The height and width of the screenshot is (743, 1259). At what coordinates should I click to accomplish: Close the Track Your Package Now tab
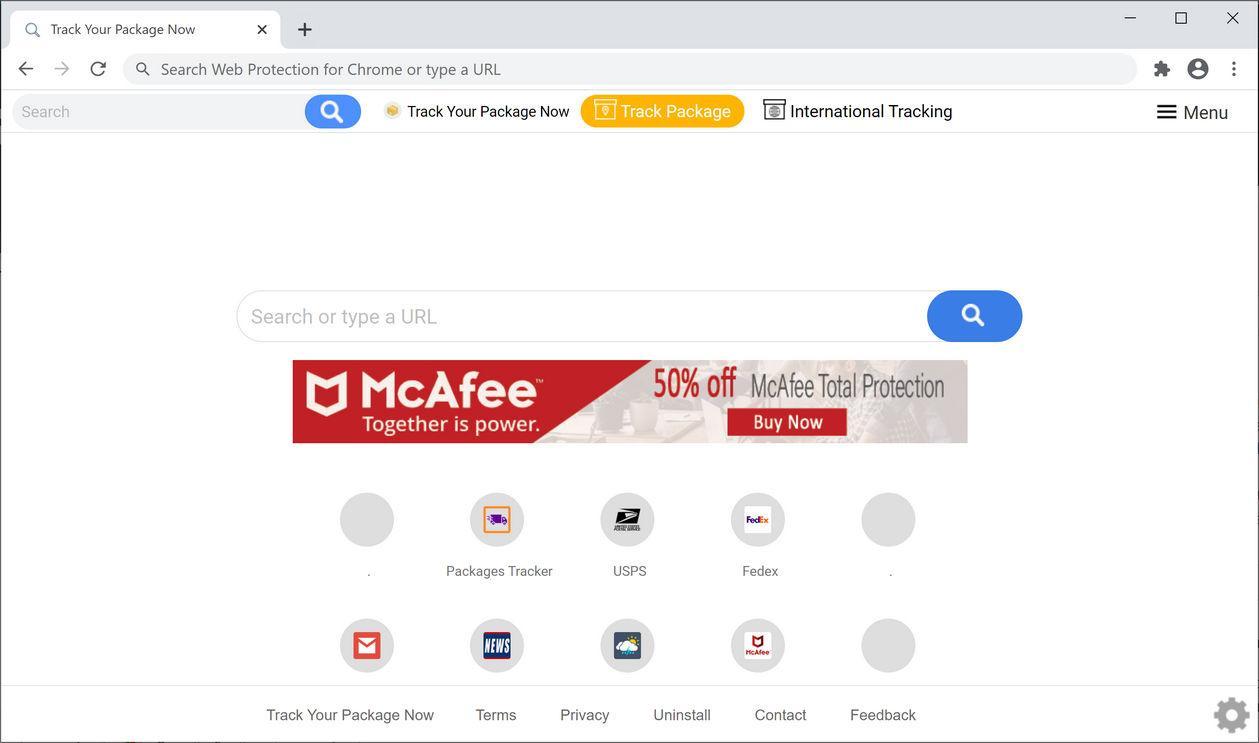(x=262, y=30)
